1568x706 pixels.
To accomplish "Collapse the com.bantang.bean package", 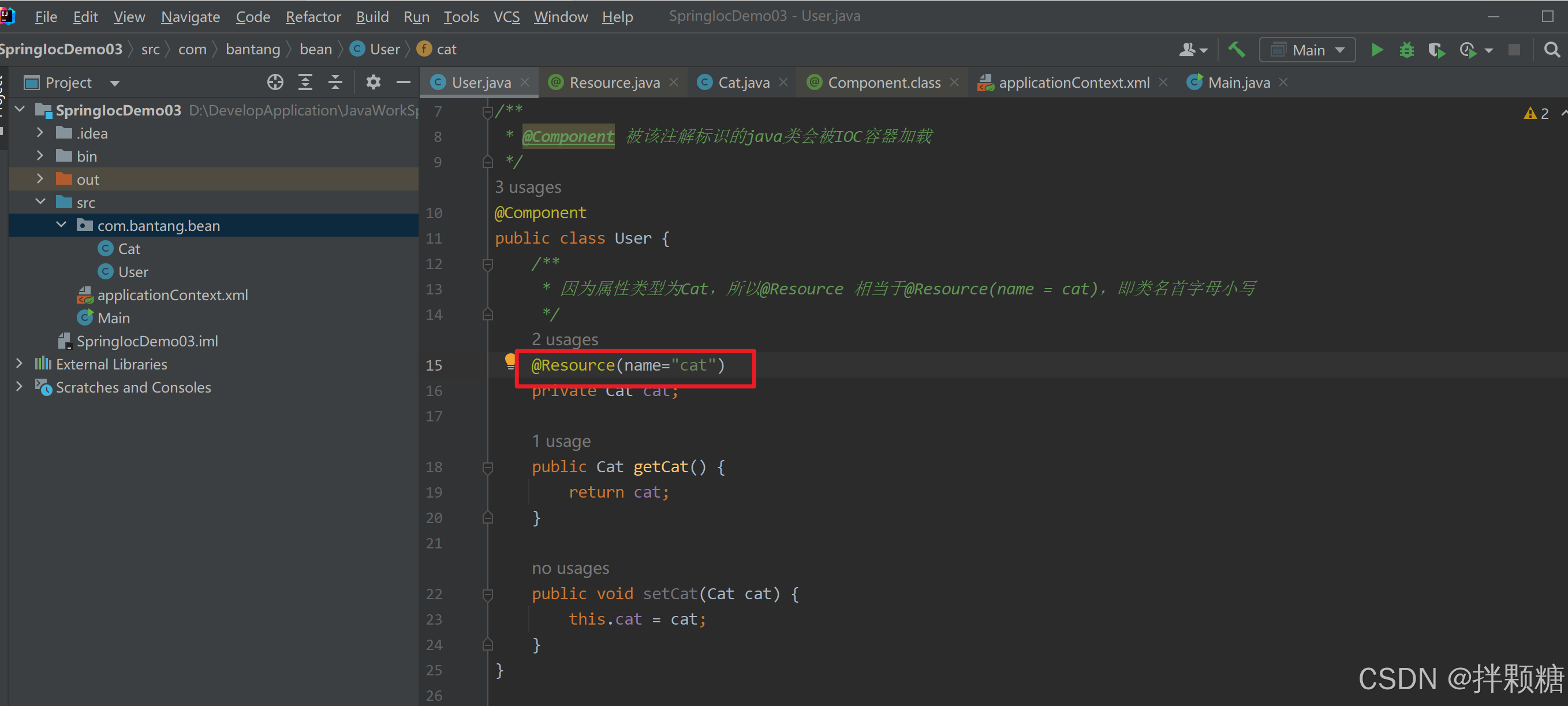I will [x=61, y=225].
